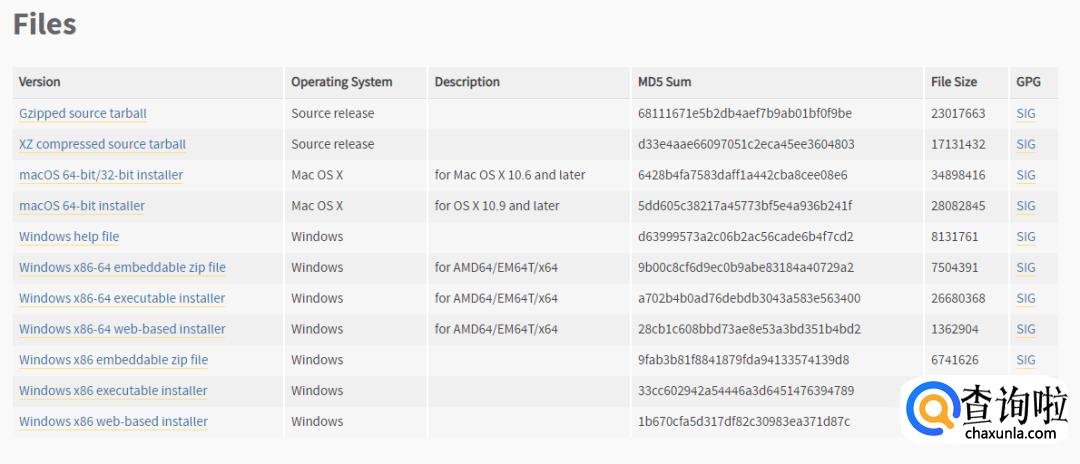This screenshot has height=464, width=1080.
Task: Open SIG for Windows x86-64 executable installer
Action: 1026,298
